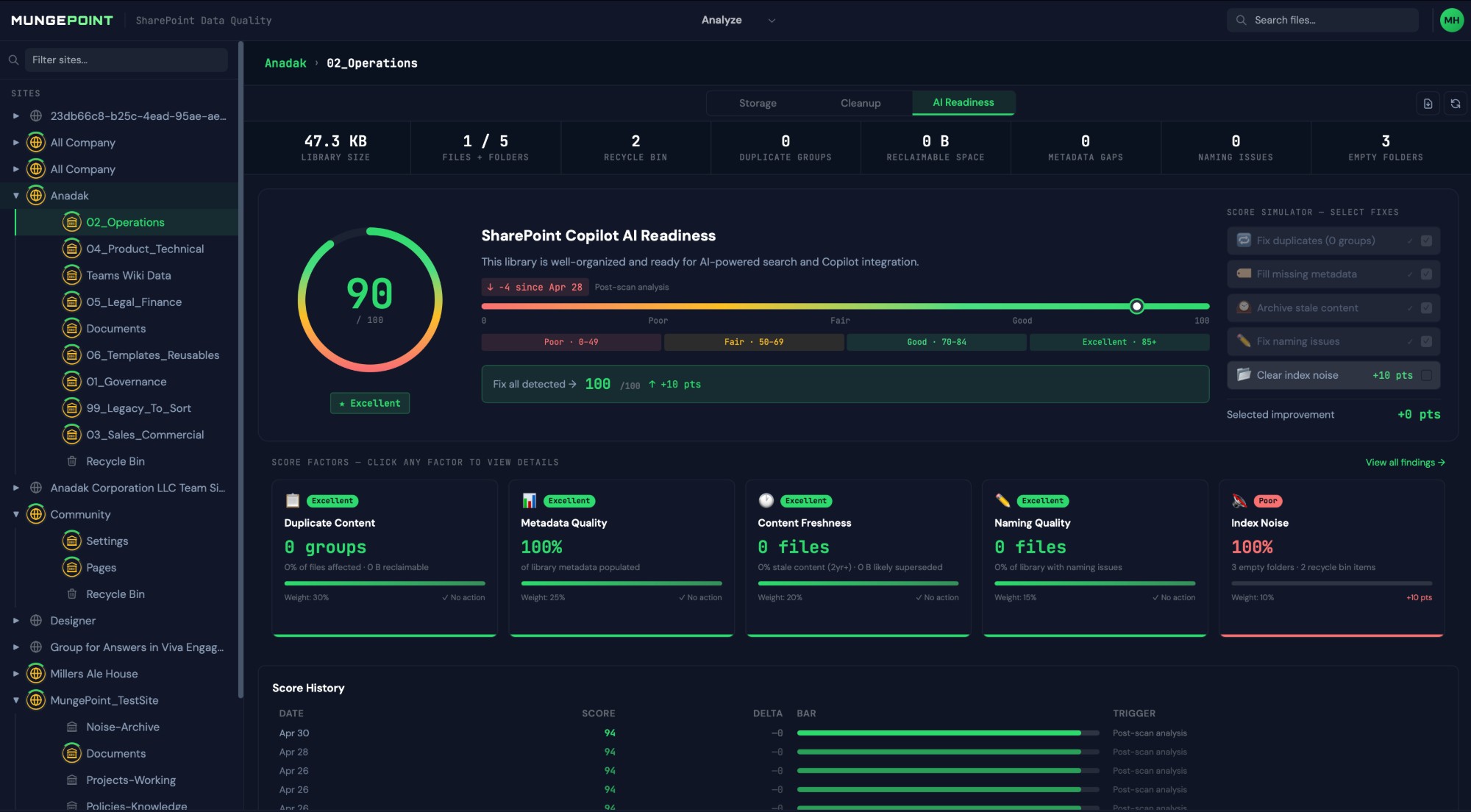
Task: Click the '-4 since Apr 28' badge
Action: pyautogui.click(x=535, y=288)
